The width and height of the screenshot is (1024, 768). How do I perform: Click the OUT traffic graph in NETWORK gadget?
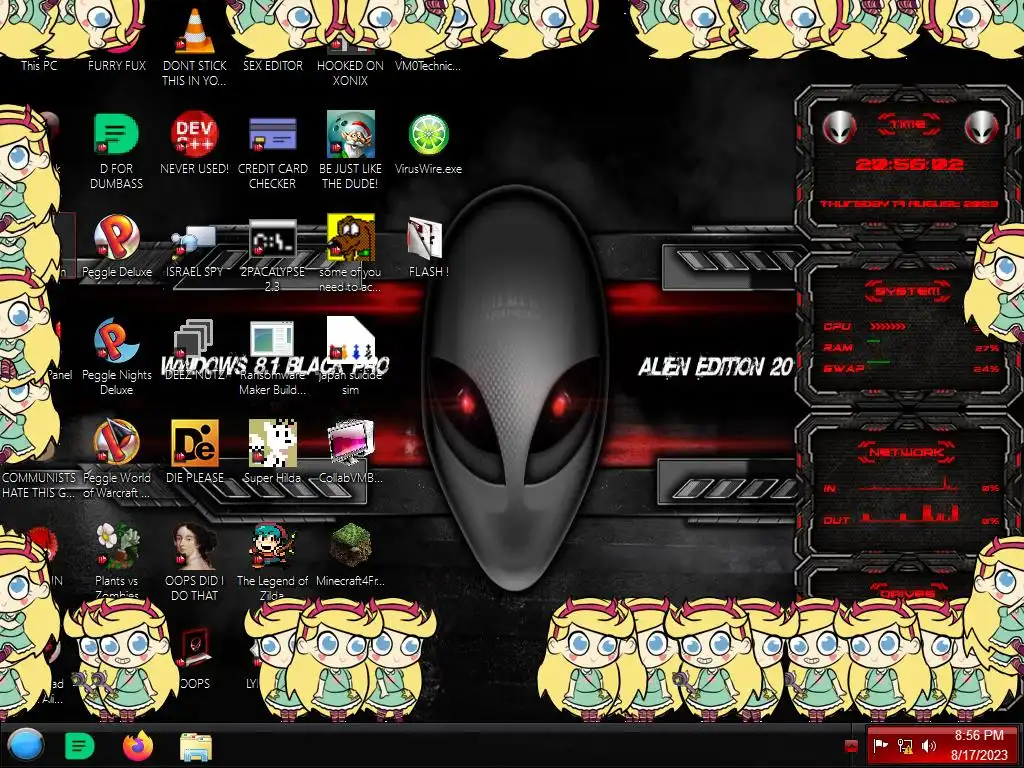[x=909, y=513]
